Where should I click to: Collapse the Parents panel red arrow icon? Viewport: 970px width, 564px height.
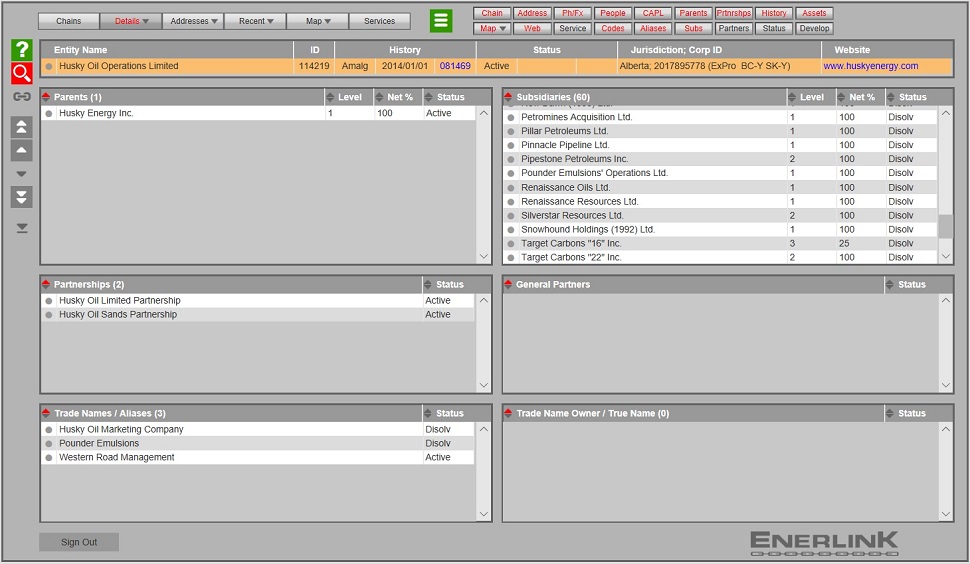(x=46, y=97)
